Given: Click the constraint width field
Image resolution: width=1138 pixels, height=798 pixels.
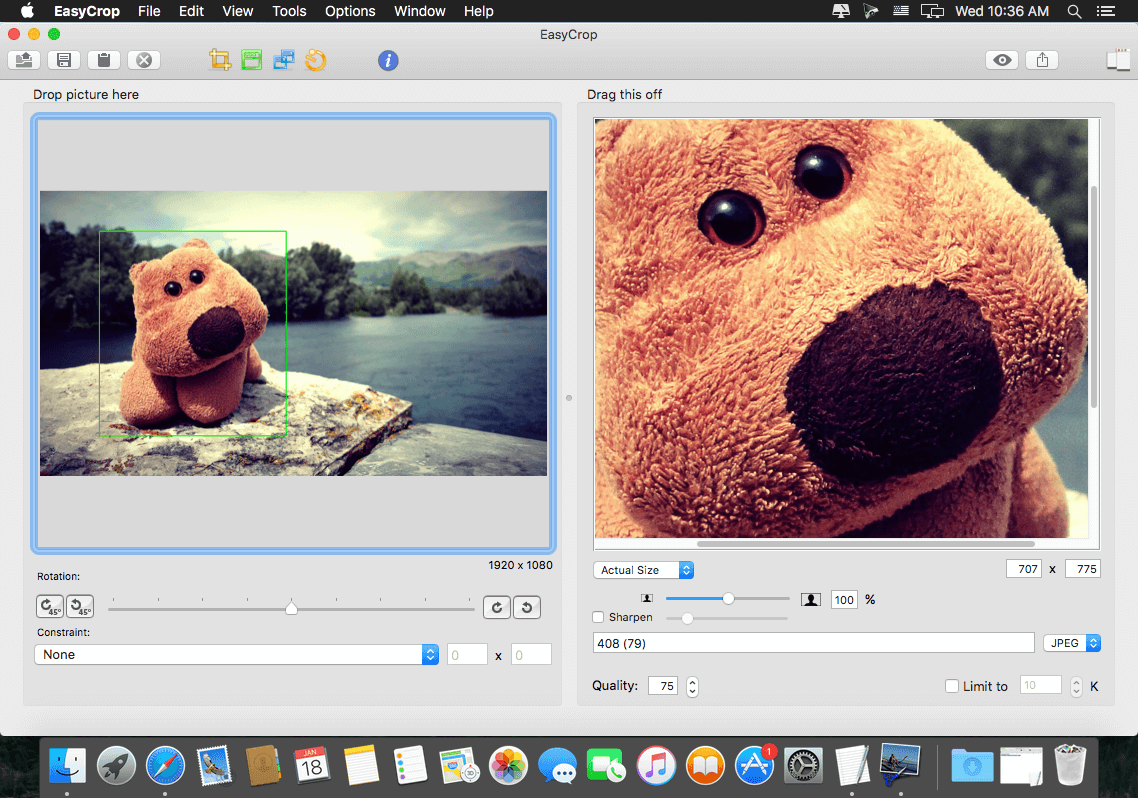Looking at the screenshot, I should click(467, 655).
